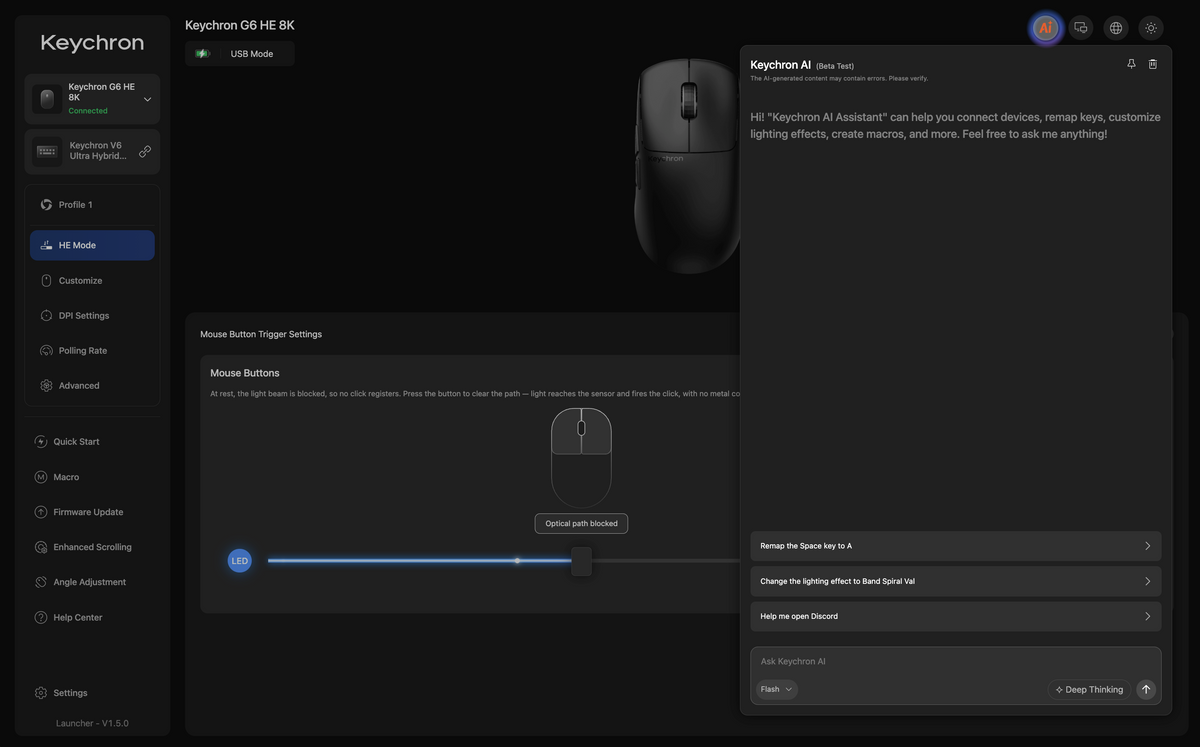Click the Keychron G6 HE 8K page title
Viewport: 1200px width, 747px height.
(x=240, y=25)
